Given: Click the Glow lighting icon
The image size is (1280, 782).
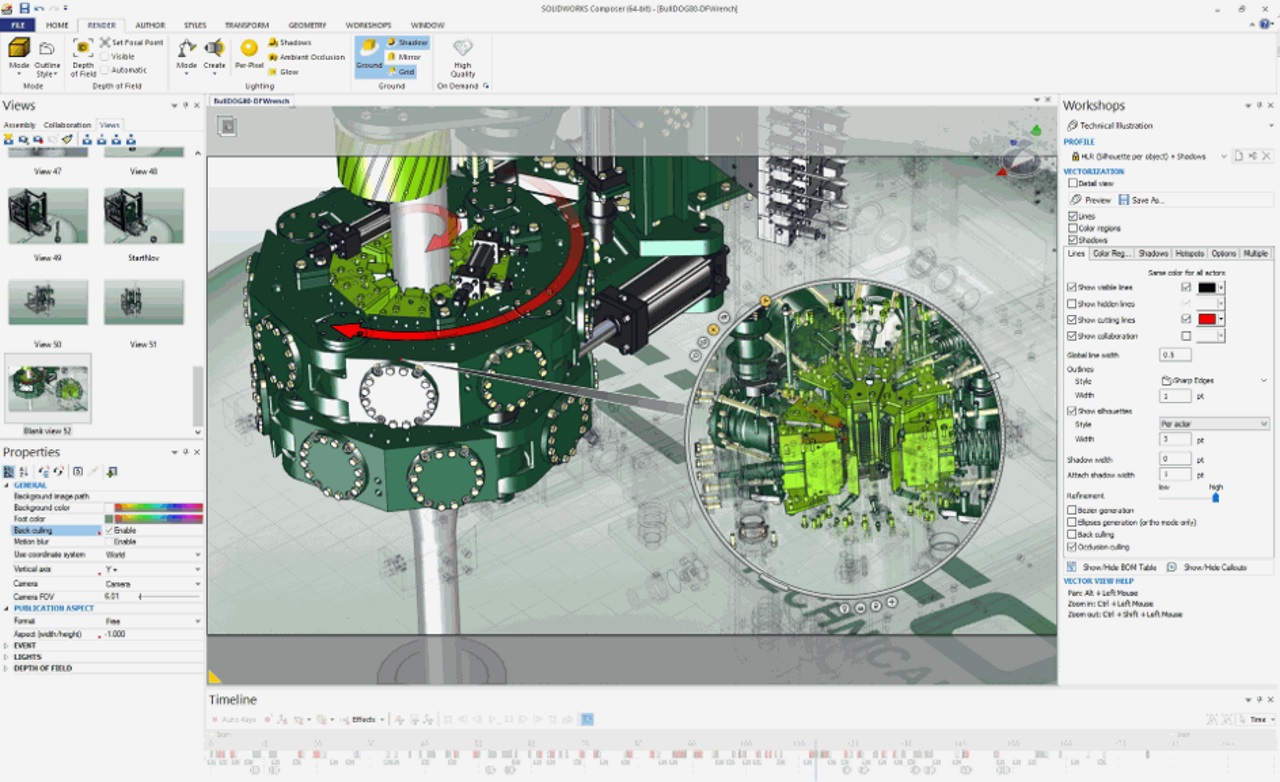Looking at the screenshot, I should click(282, 72).
